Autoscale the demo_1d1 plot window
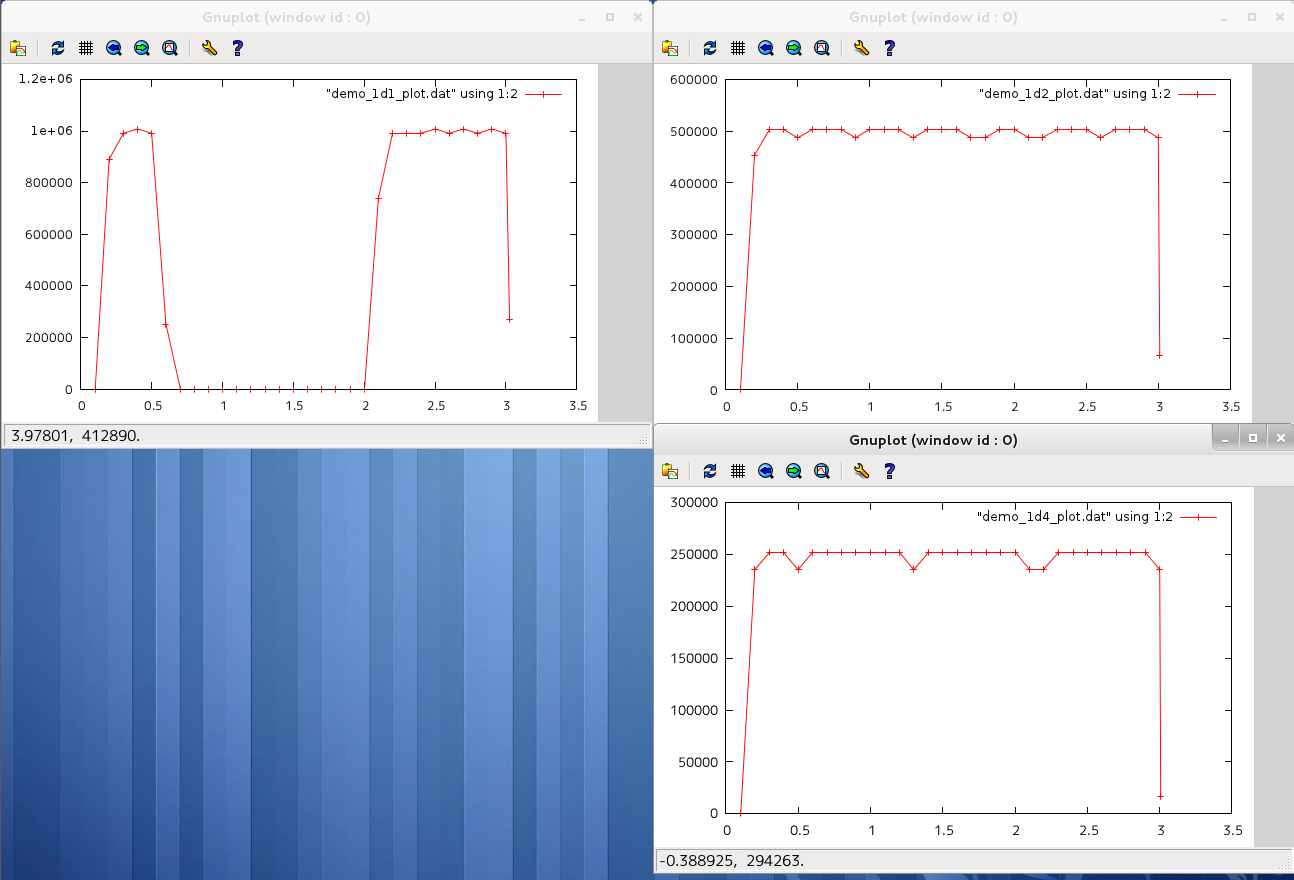The image size is (1294, 880). [170, 47]
